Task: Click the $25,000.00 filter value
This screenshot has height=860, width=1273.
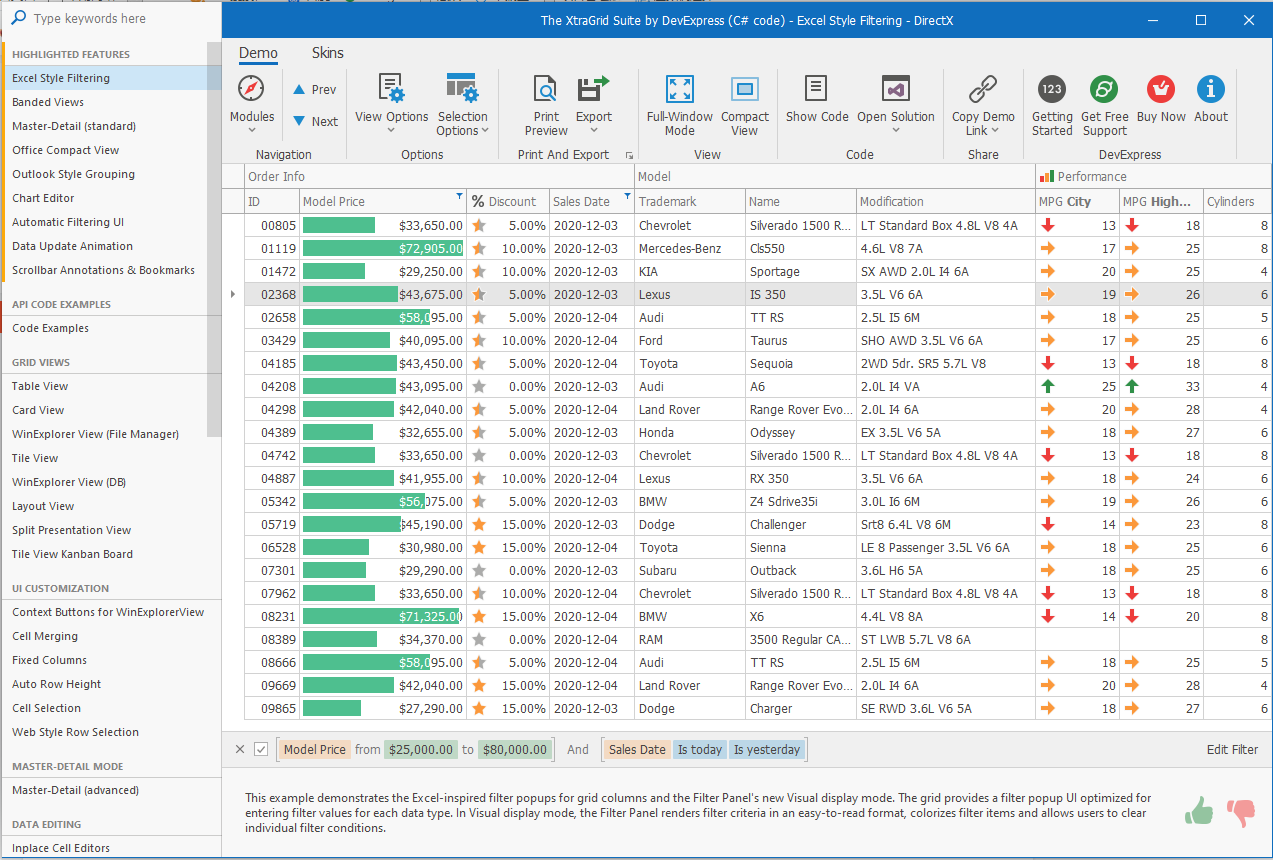Action: (420, 750)
